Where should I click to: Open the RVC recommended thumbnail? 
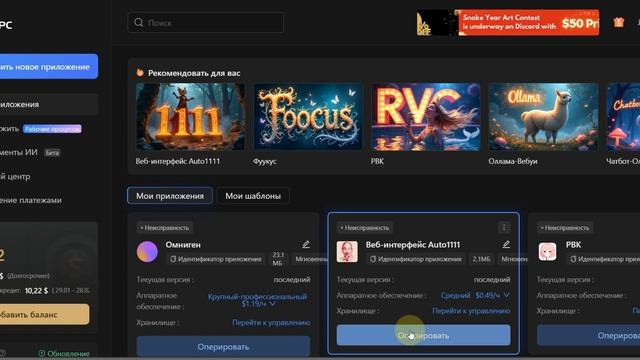(426, 117)
